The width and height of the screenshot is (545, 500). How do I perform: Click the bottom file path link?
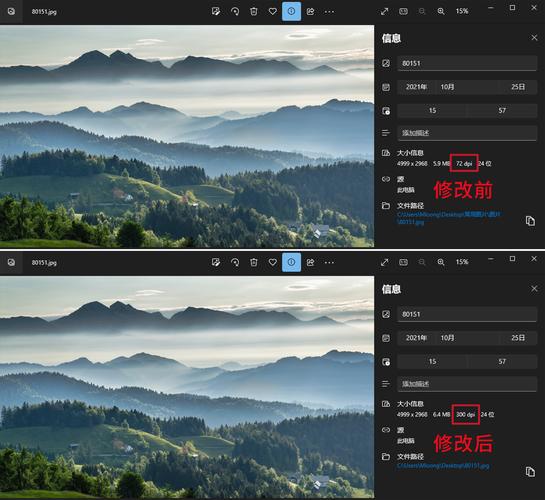click(x=443, y=466)
